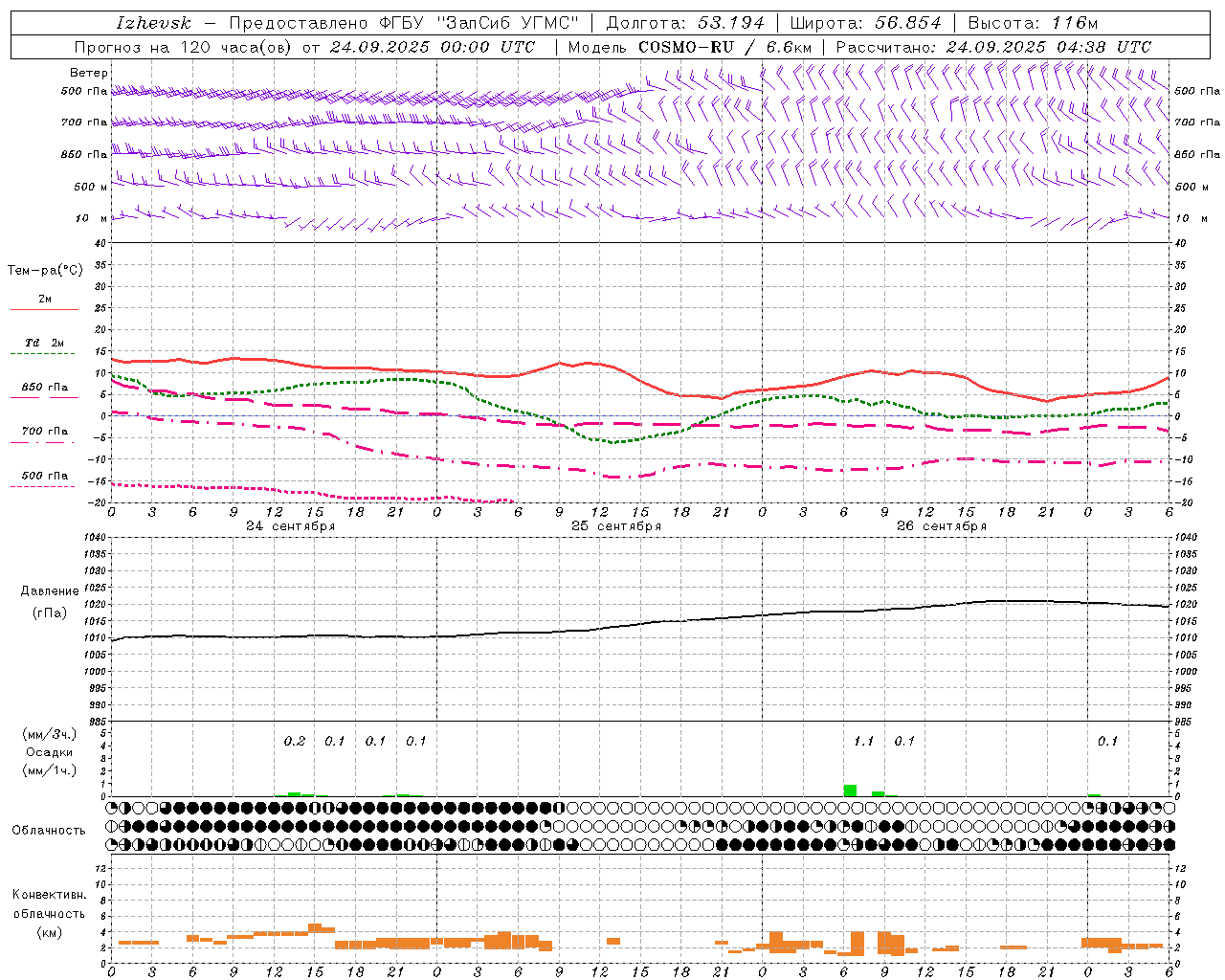Click the Тем-ра(°C) temperature axis label
1225x980 pixels.
click(45, 271)
